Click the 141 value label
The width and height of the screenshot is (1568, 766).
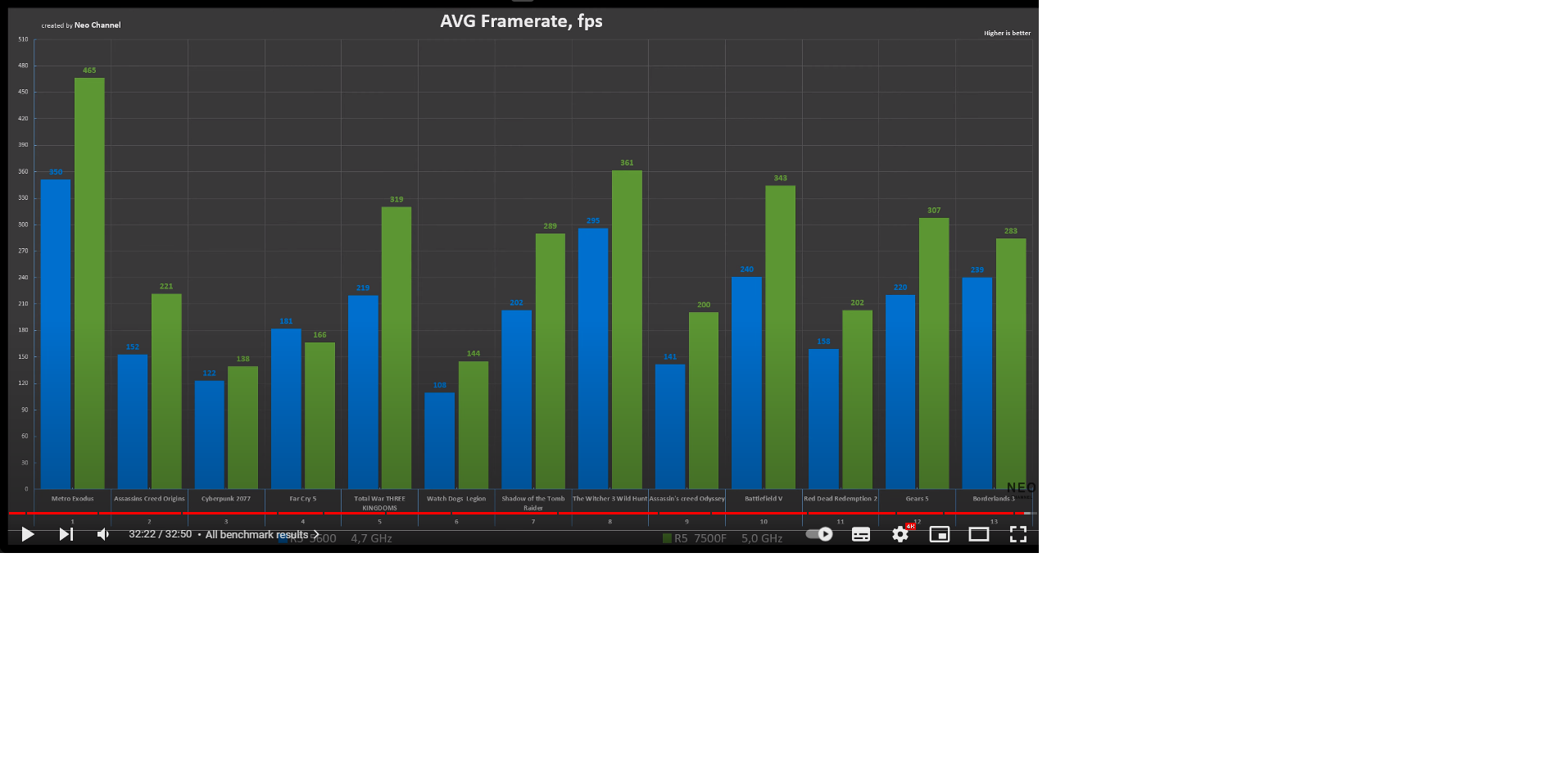(x=670, y=356)
